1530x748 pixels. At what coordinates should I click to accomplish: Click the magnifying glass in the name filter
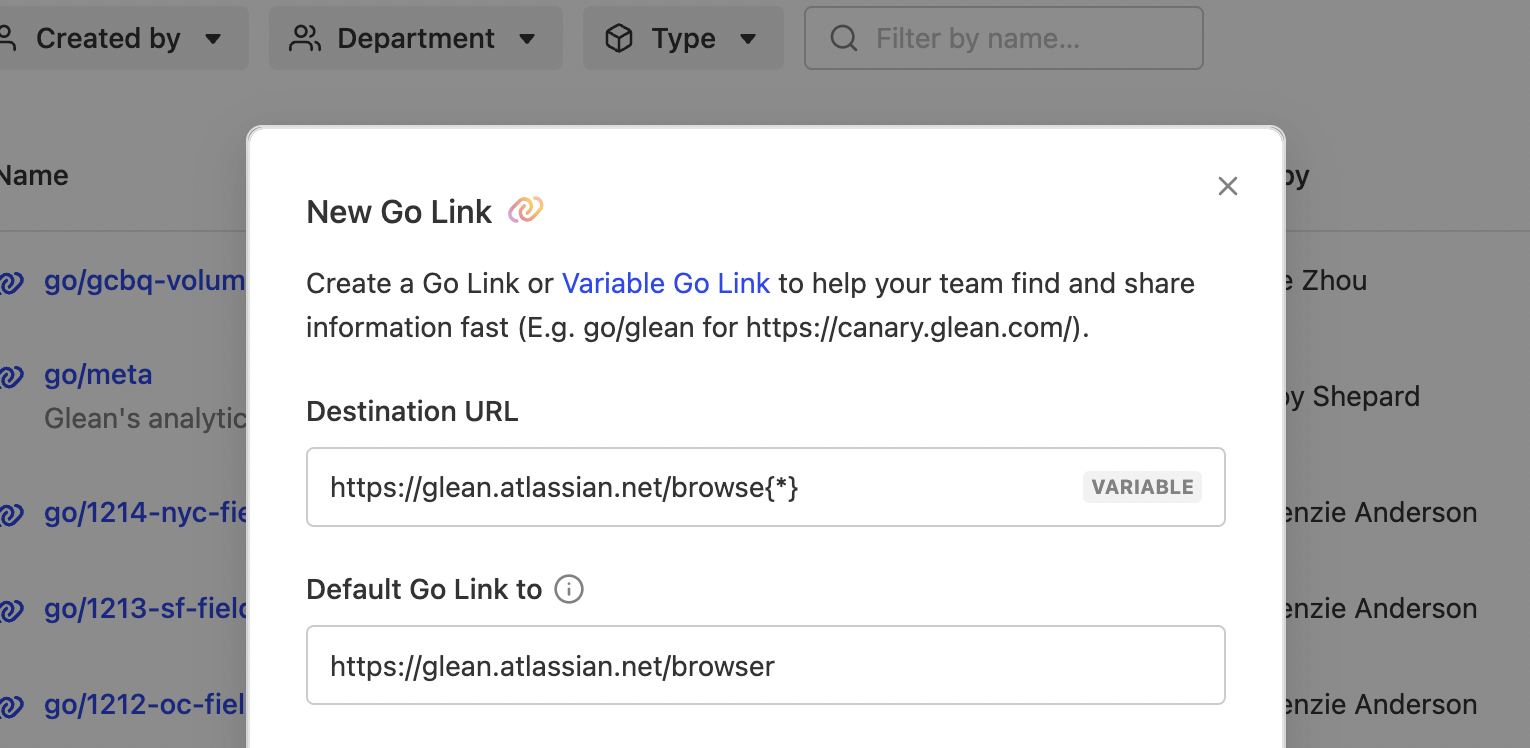click(x=843, y=38)
